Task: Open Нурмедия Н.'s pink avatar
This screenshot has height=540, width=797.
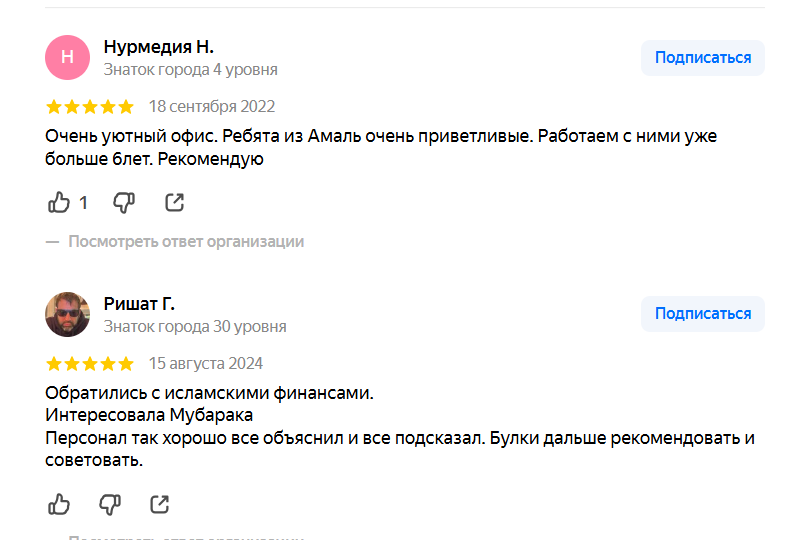Action: tap(68, 57)
